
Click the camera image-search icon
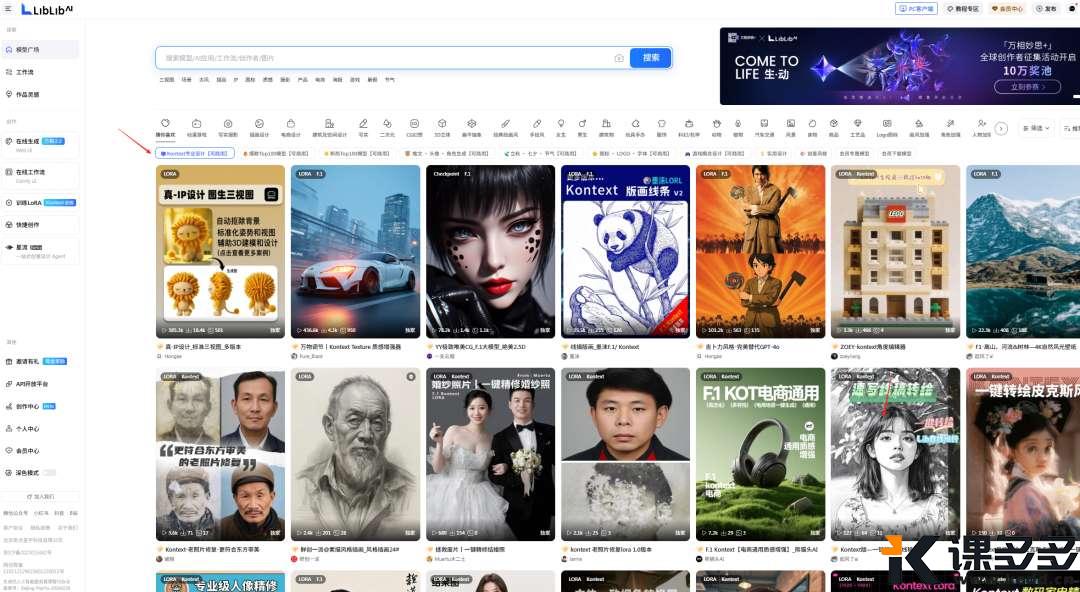tap(619, 59)
